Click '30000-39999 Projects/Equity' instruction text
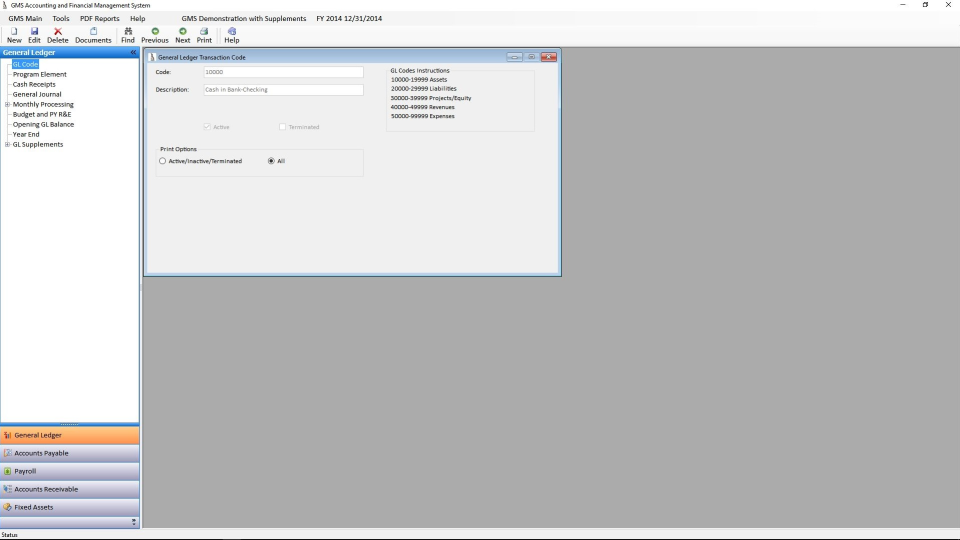The width and height of the screenshot is (960, 540). click(x=431, y=98)
